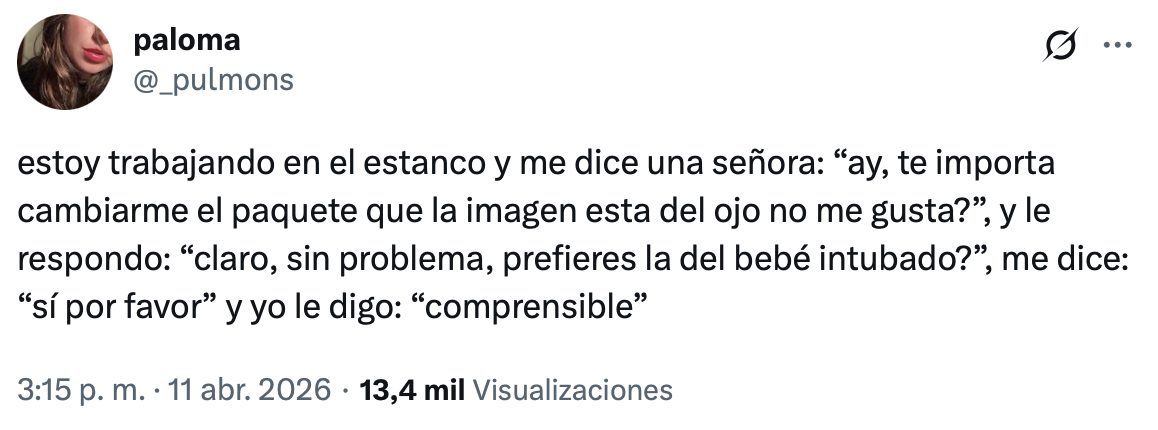Open the @_pulmons handle link
This screenshot has width=1158, height=430.
[x=213, y=79]
